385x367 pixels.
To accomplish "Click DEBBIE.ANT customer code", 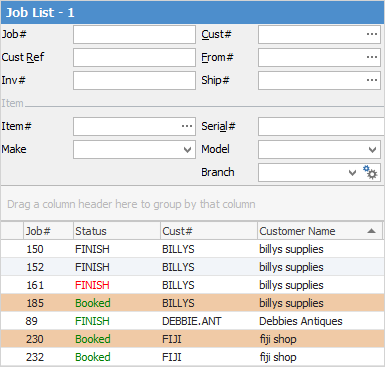I will tap(192, 321).
